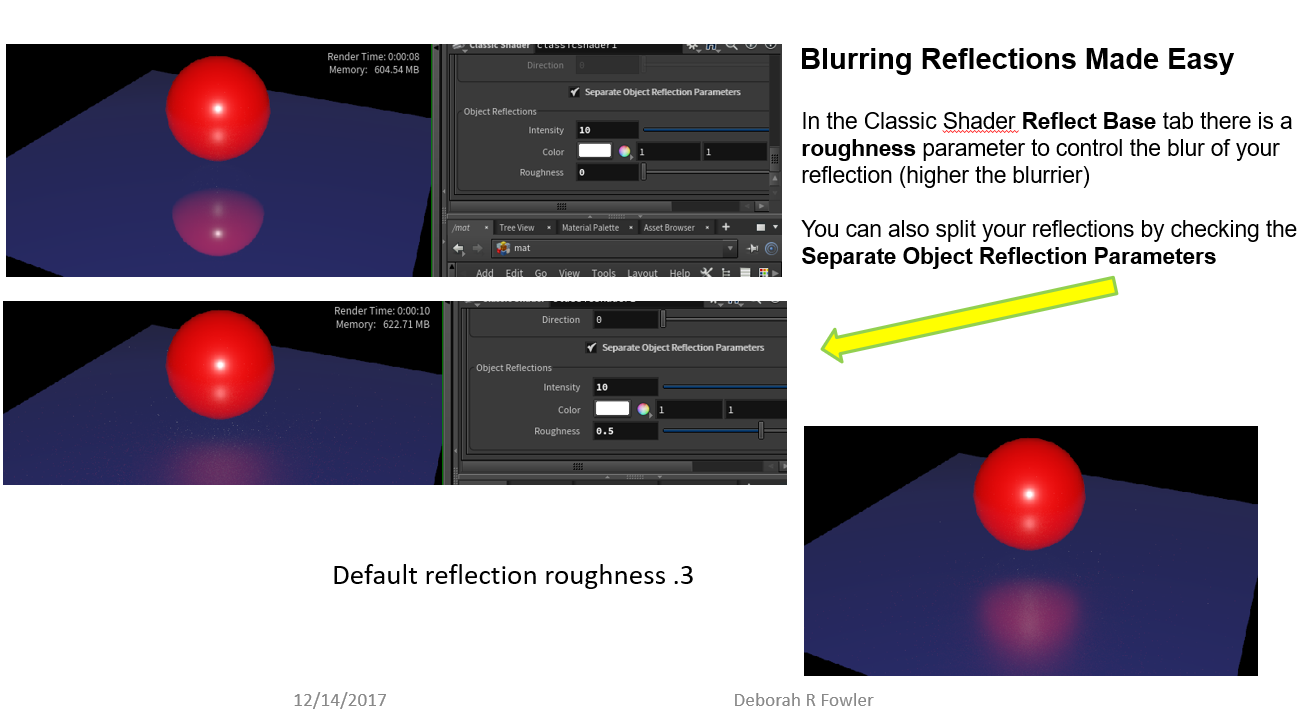Click the Roughness slider handle at 0.5
Viewport: 1311px width, 728px height.
tap(761, 431)
